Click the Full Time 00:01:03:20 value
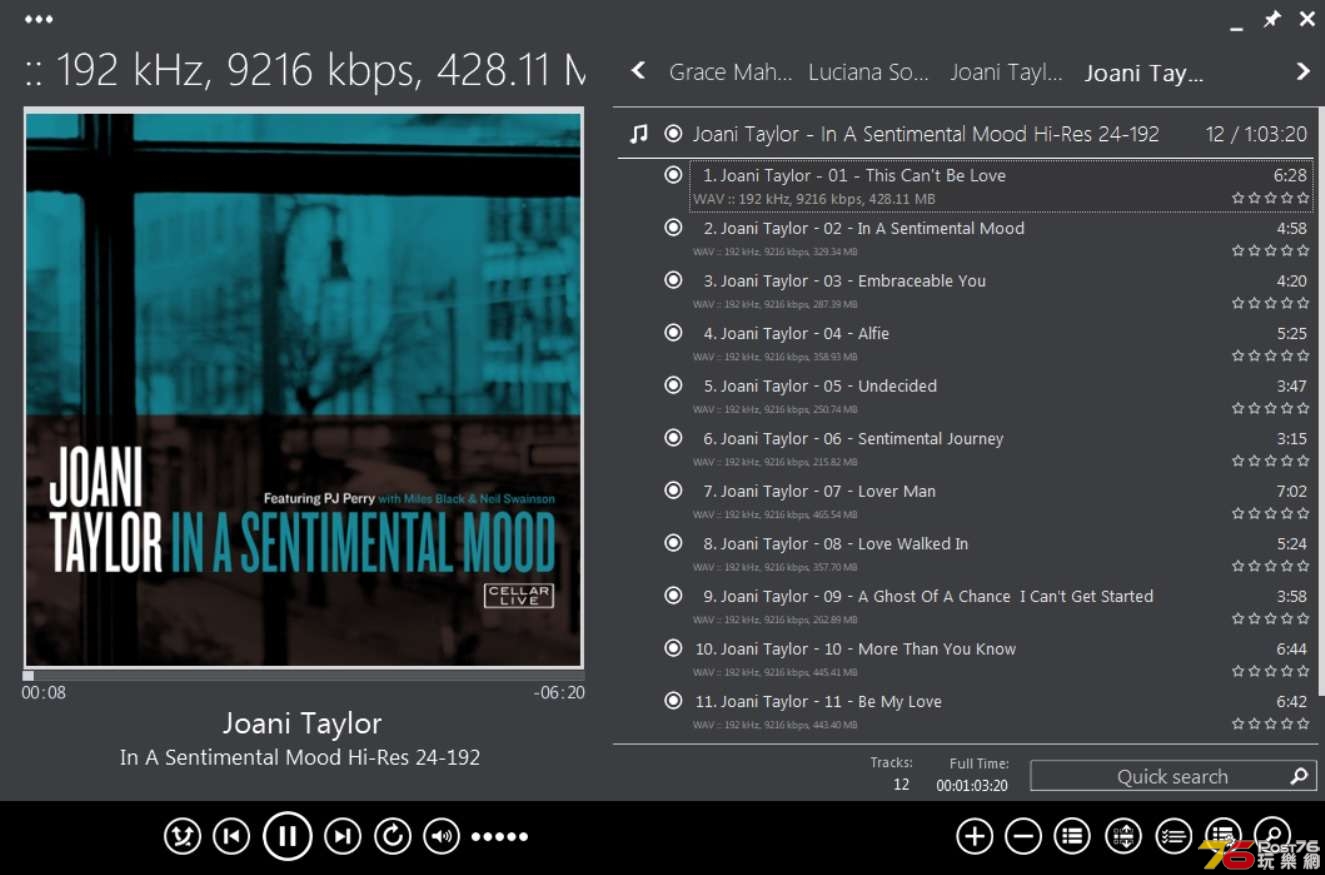1325x875 pixels. (x=972, y=786)
